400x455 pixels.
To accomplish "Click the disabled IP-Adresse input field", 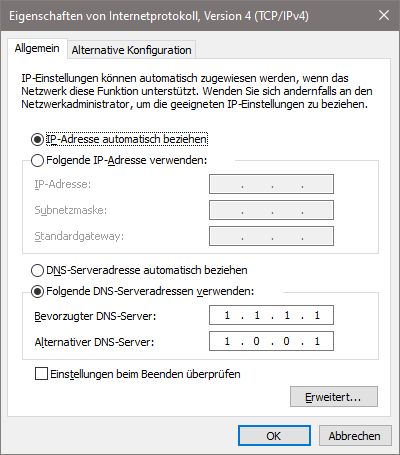I will (x=271, y=184).
